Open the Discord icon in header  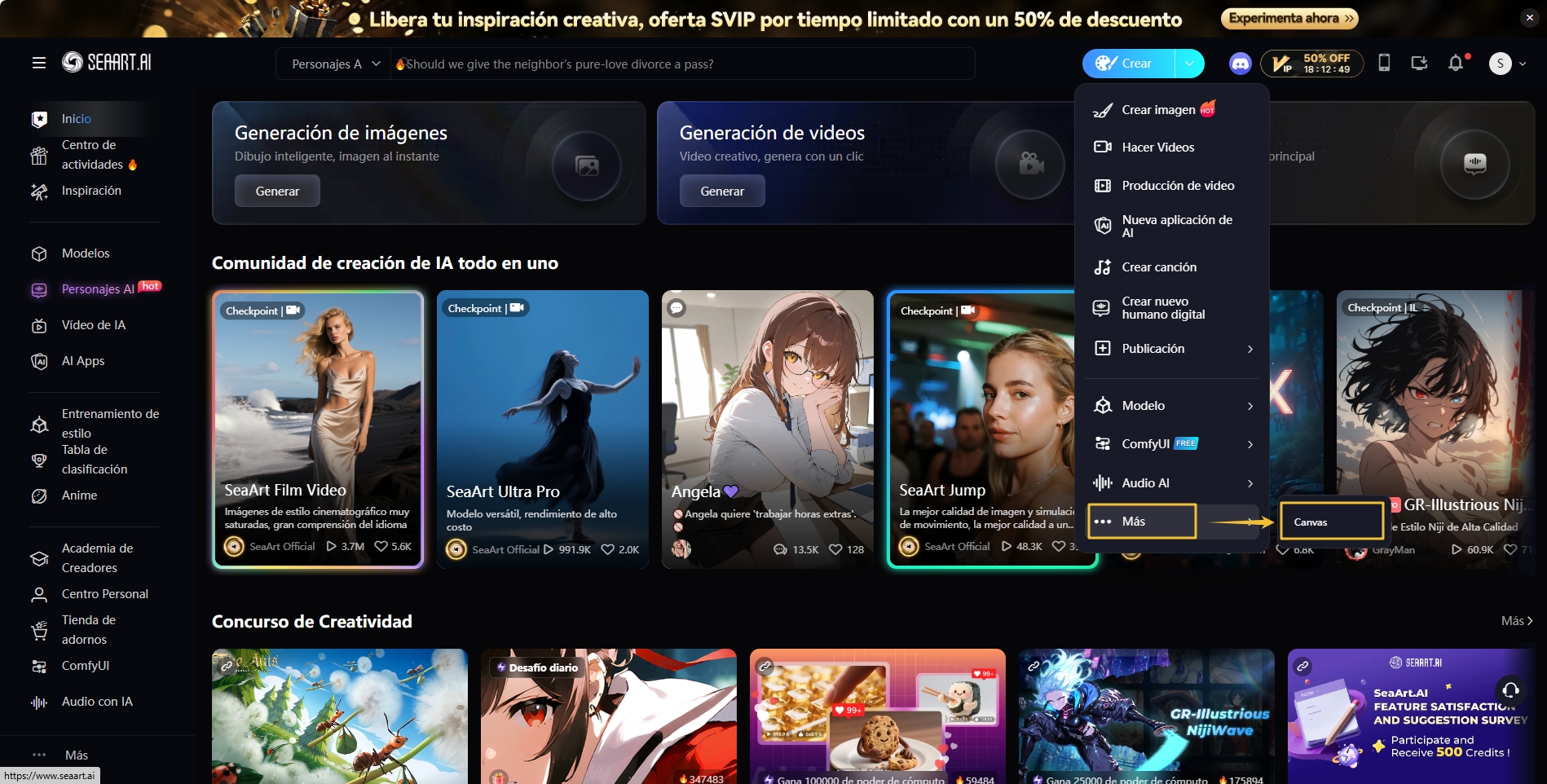click(x=1240, y=64)
